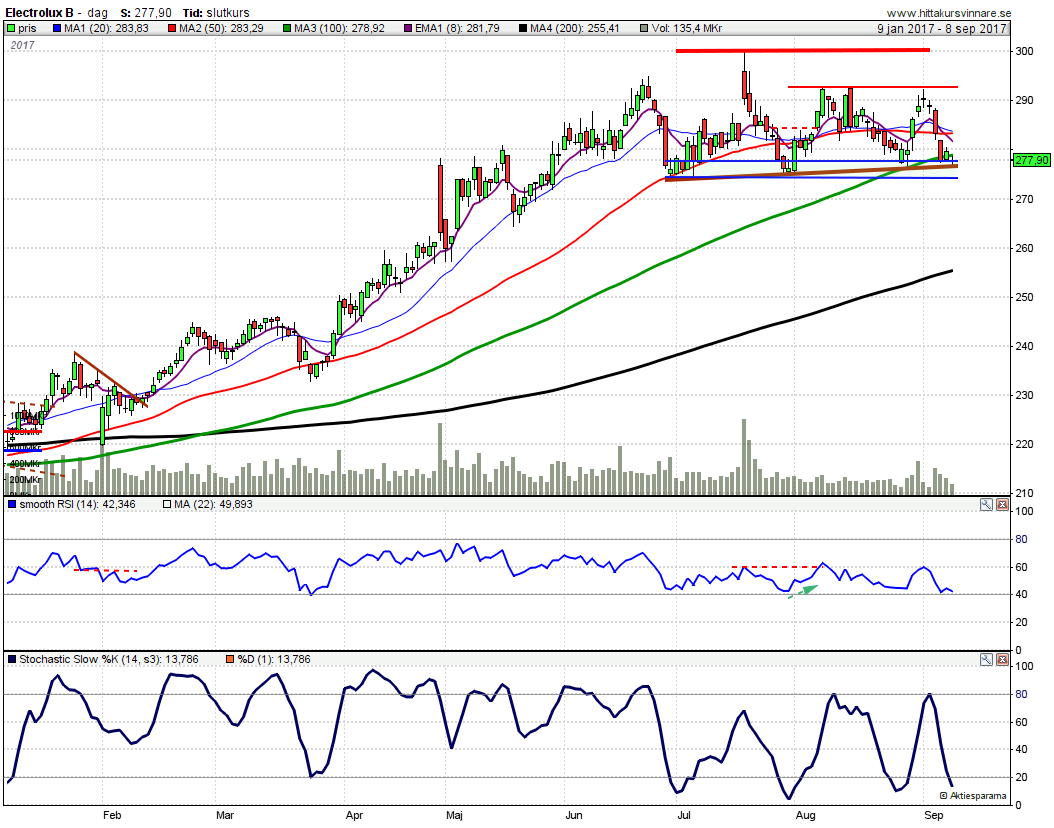Screen dimensions: 1054x828
Task: Click the 'MA1 (20): 283,83' legend value
Action: (x=106, y=28)
